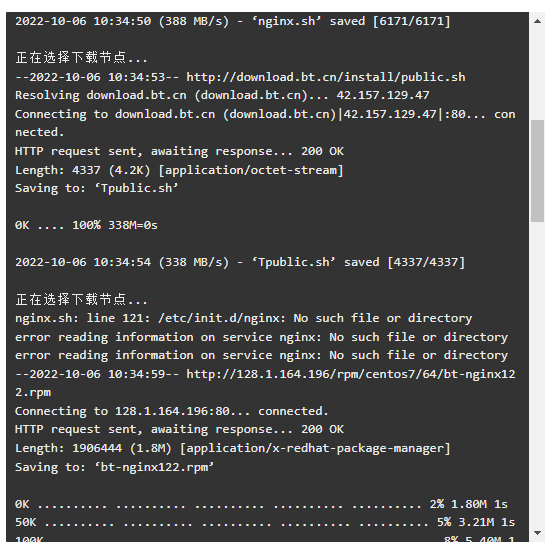Click the scrollbar down arrow
545x553 pixels.
click(x=537, y=533)
